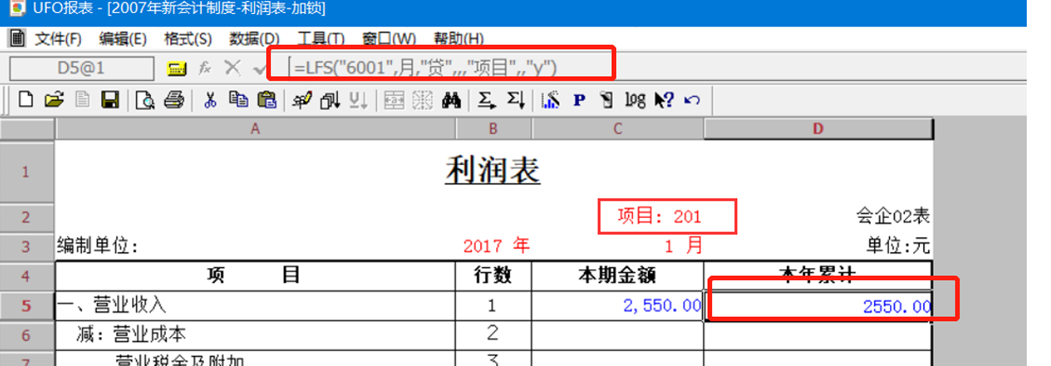Select column D header
This screenshot has width=1051, height=366.
point(818,129)
